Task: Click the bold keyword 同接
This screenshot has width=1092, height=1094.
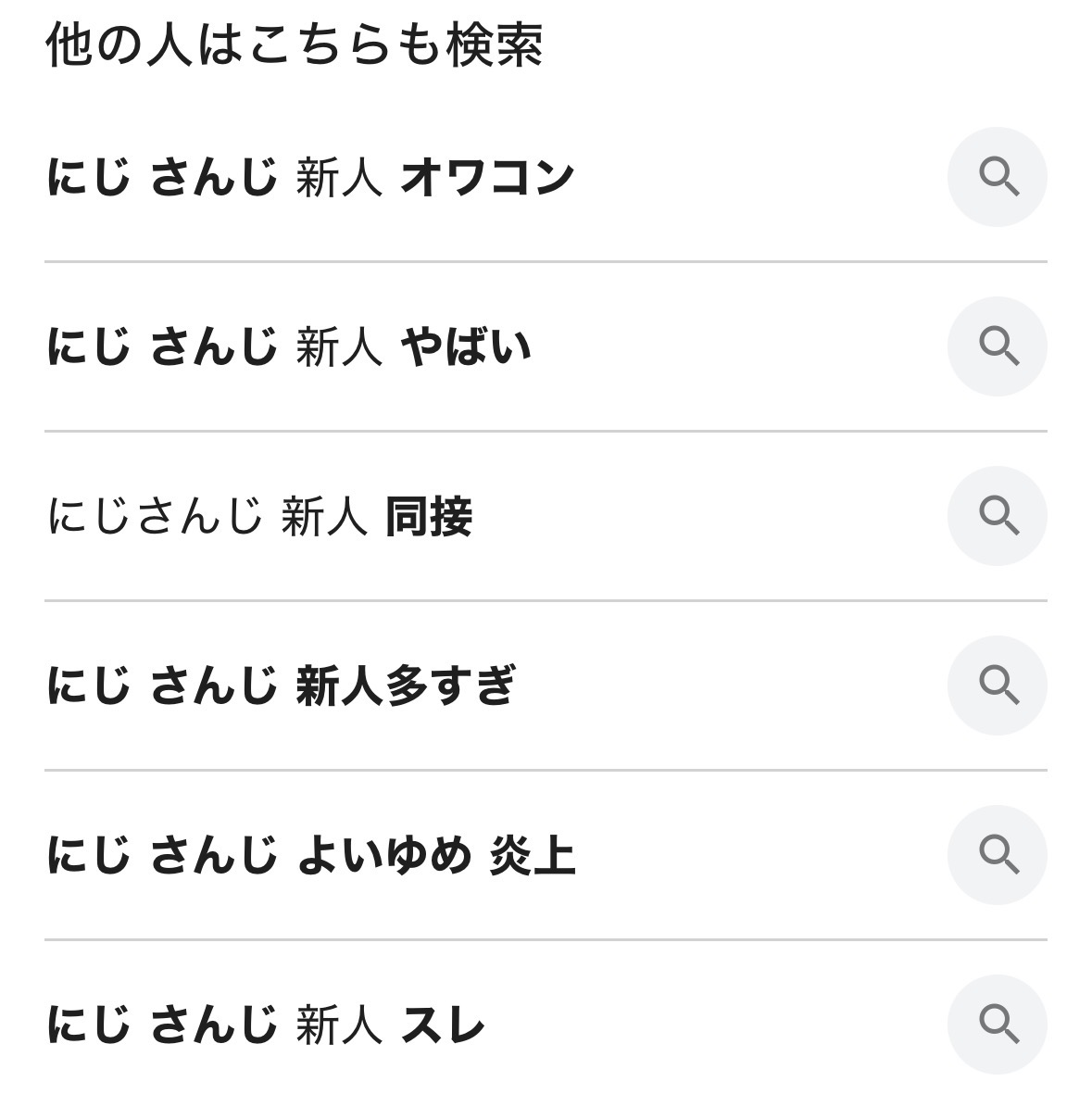Action: tap(429, 516)
